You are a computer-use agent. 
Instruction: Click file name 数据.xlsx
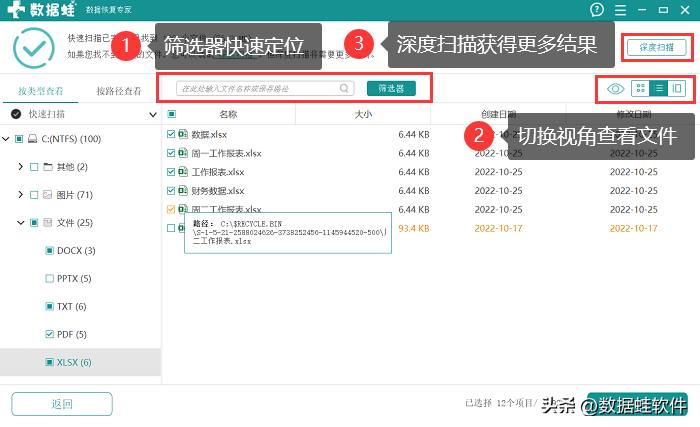[209, 134]
